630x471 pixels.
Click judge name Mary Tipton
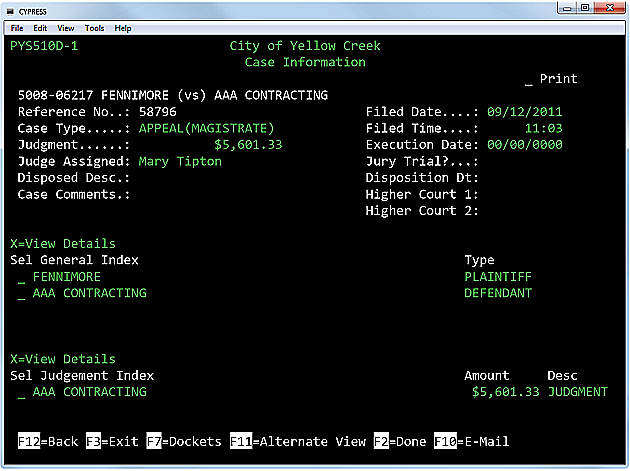180,162
